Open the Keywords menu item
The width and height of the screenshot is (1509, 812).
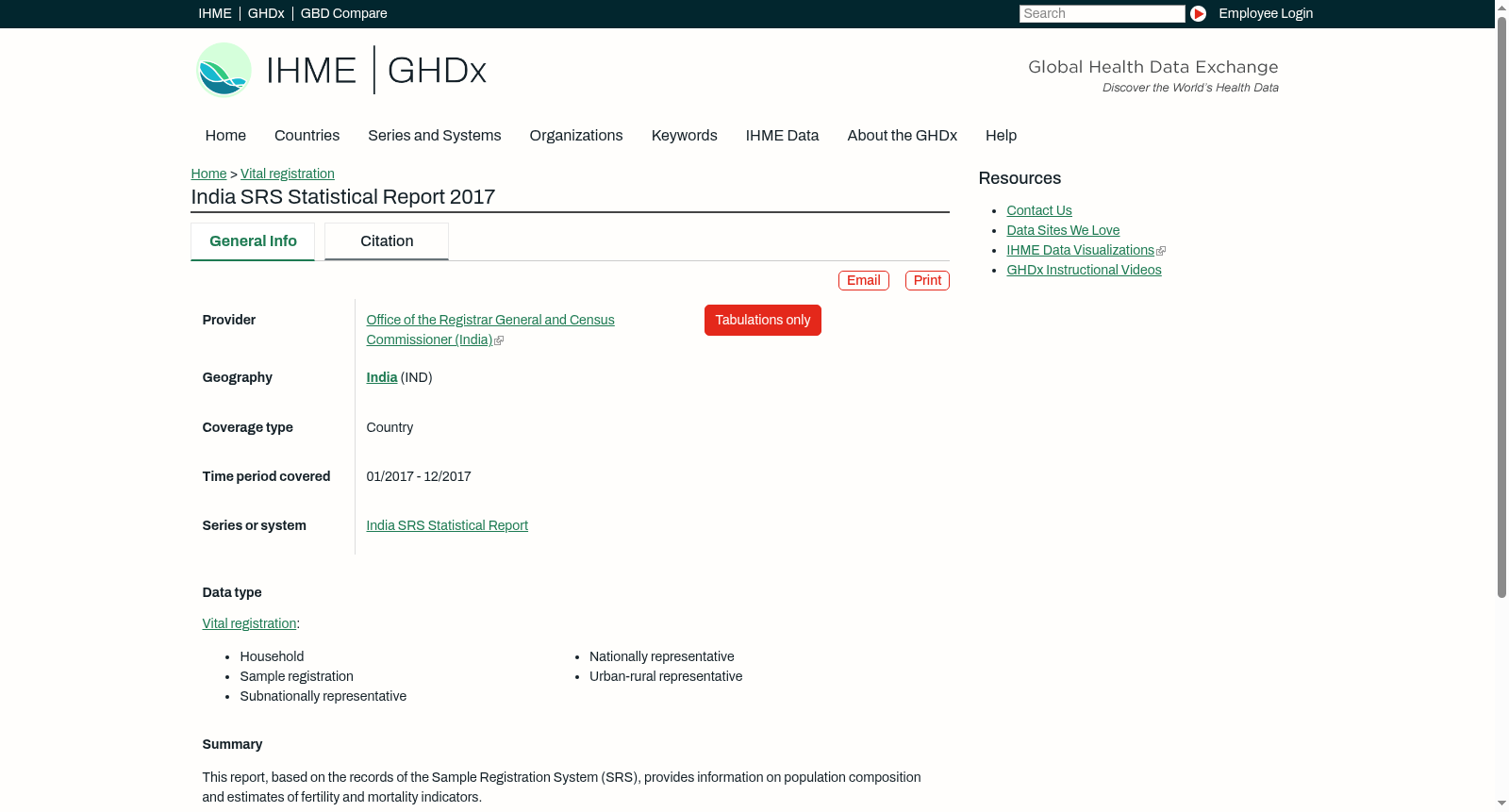684,136
